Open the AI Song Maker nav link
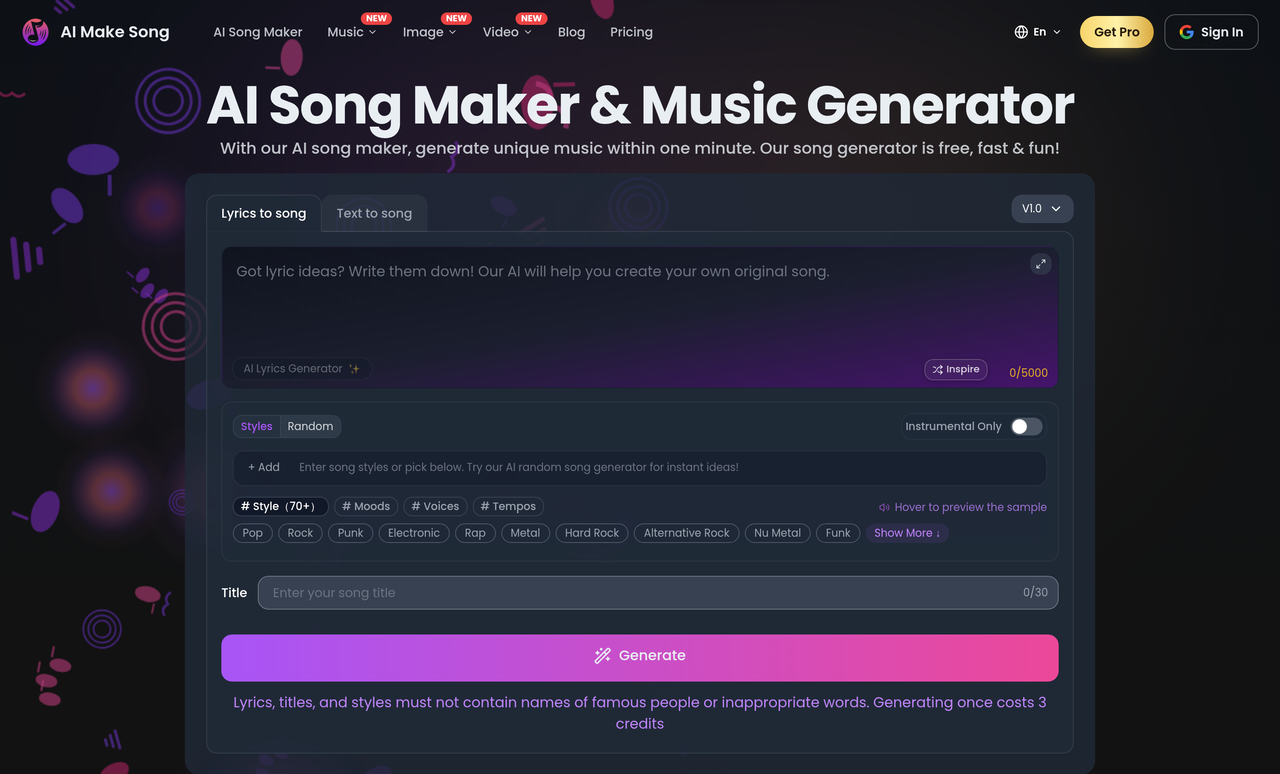The image size is (1280, 774). (x=258, y=32)
